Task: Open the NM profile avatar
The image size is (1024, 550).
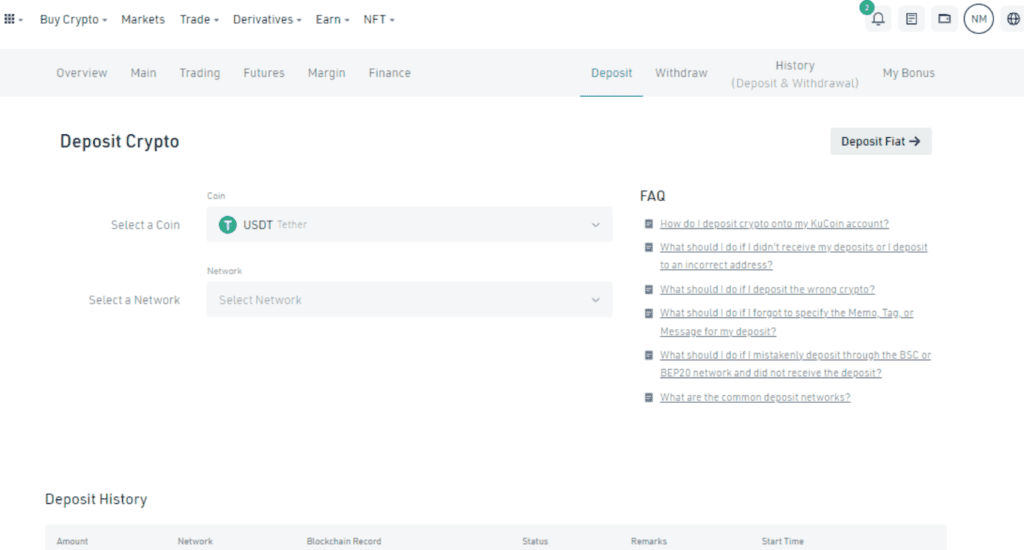Action: (x=978, y=19)
